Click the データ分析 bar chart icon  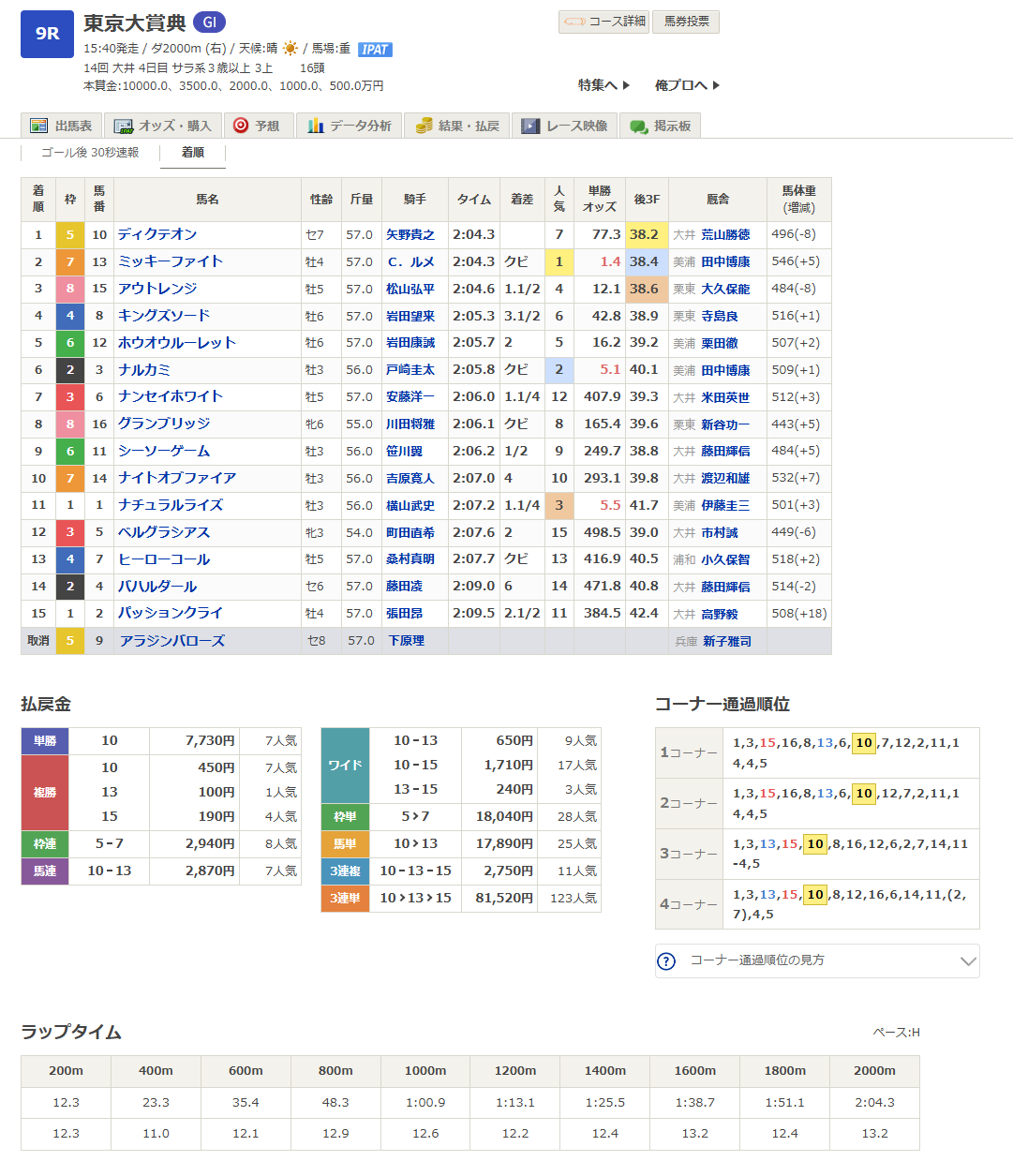click(x=316, y=126)
